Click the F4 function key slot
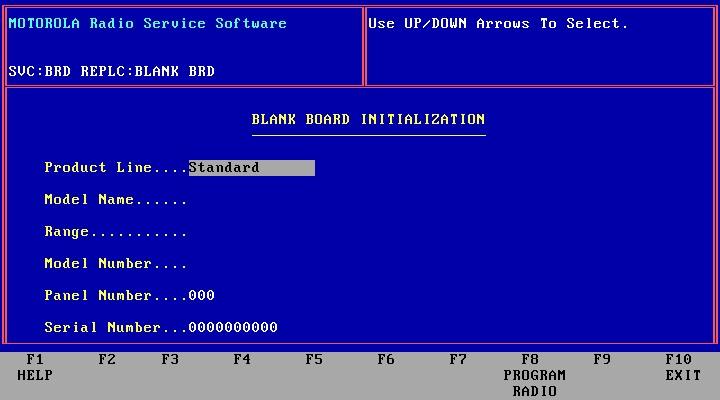Image resolution: width=720 pixels, height=400 pixels. pos(242,359)
